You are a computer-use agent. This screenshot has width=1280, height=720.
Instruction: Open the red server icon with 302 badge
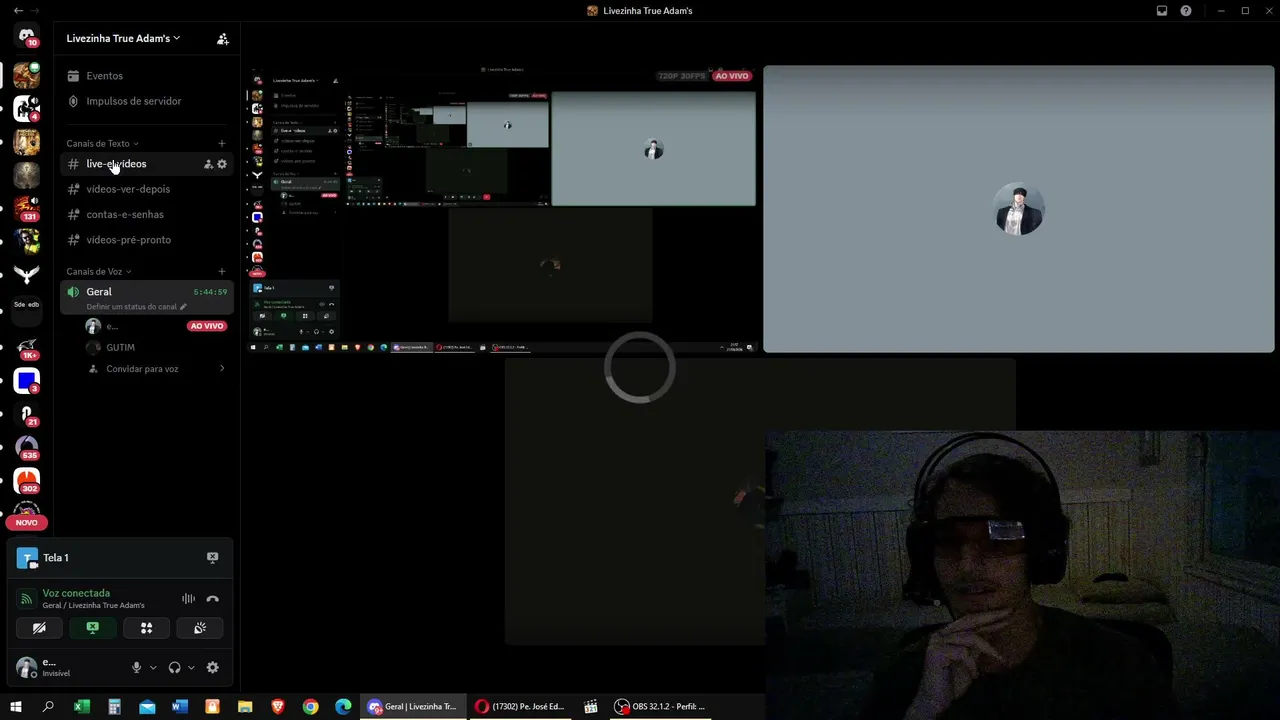point(27,481)
